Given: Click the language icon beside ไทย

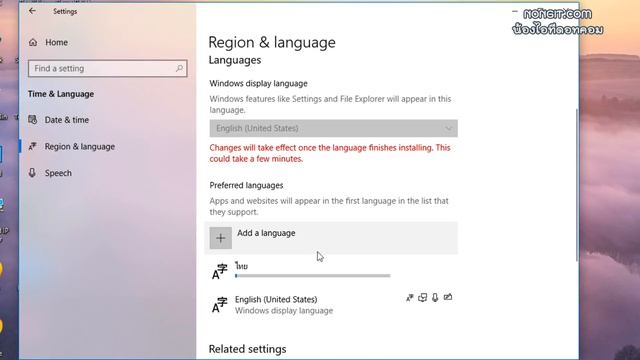Looking at the screenshot, I should (x=220, y=271).
